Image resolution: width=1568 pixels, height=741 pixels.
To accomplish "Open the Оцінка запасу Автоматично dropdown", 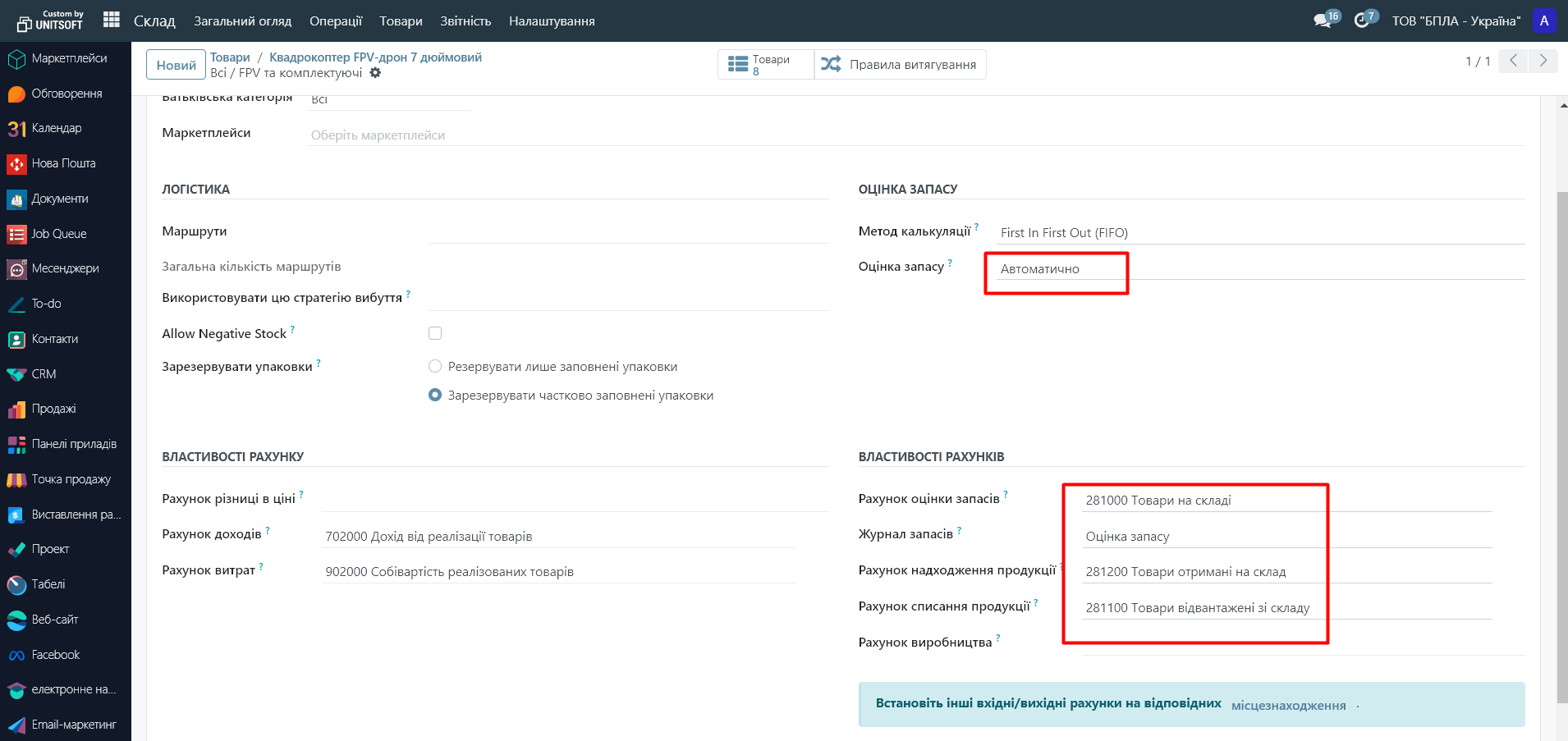I will [x=1059, y=269].
